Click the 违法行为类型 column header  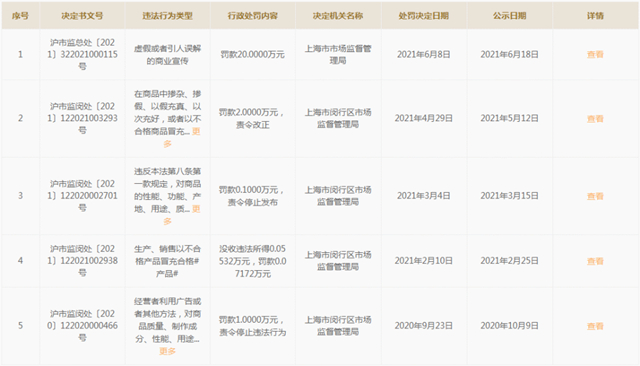(167, 16)
